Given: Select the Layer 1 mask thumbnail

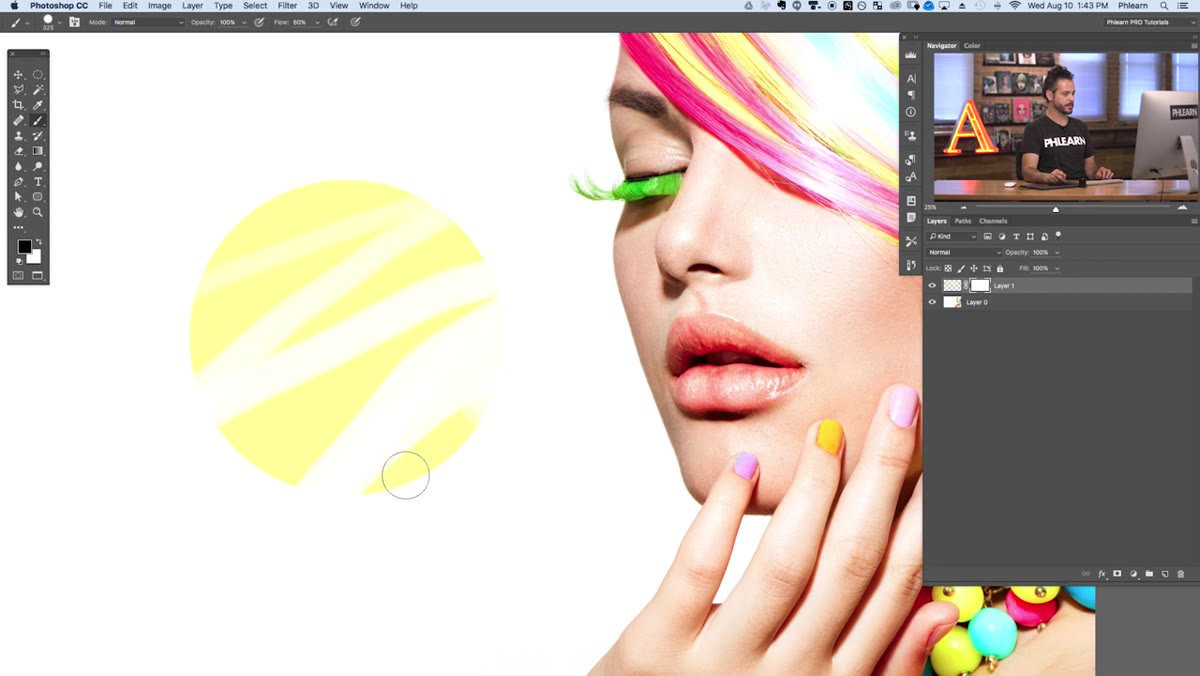Looking at the screenshot, I should (x=980, y=286).
